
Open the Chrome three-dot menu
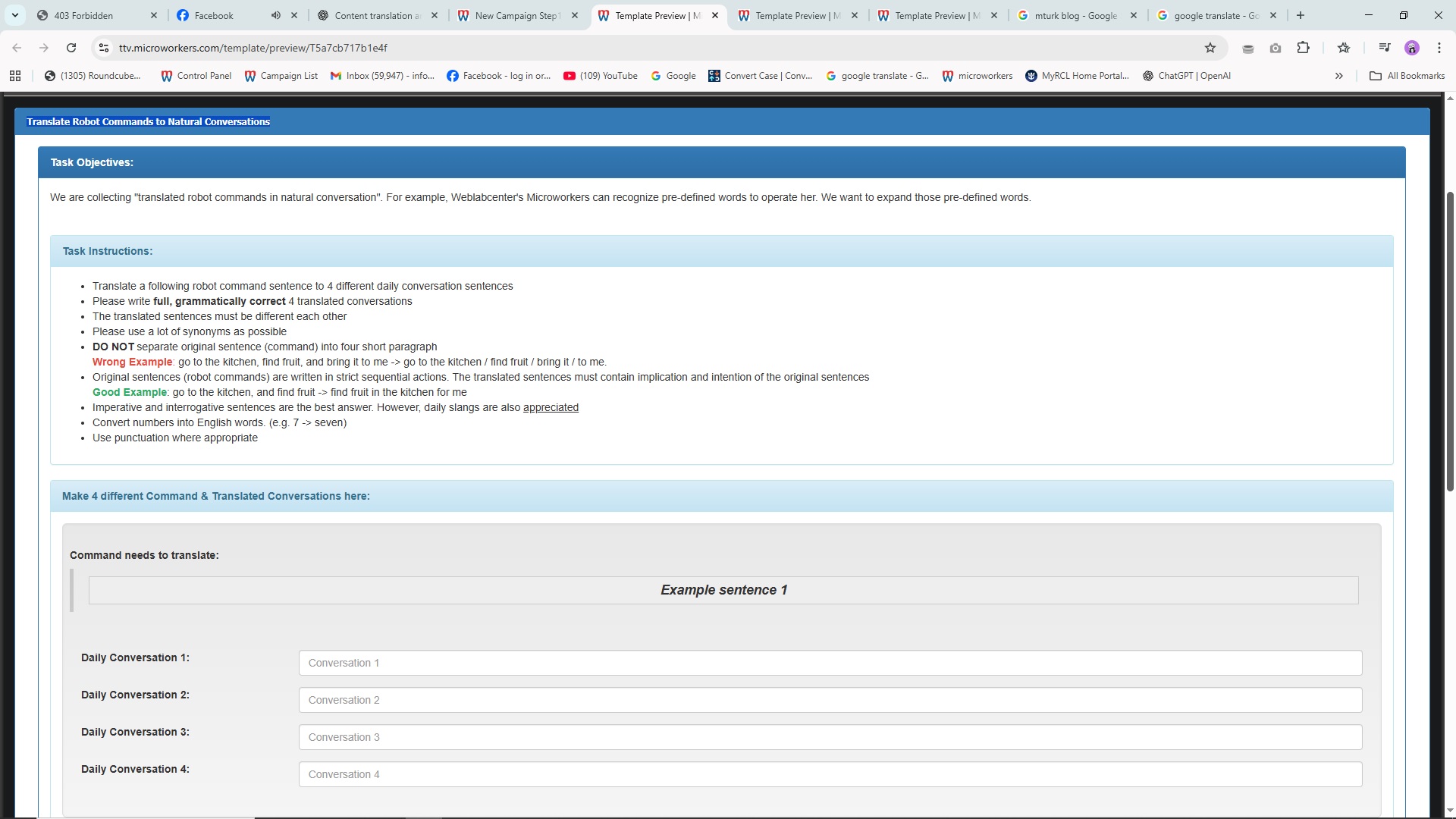tap(1439, 48)
